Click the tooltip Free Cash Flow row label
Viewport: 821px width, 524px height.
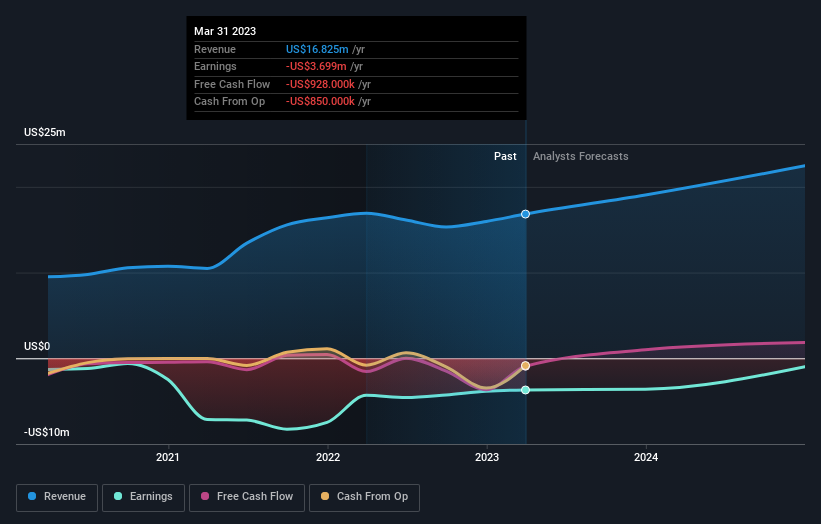(x=232, y=84)
